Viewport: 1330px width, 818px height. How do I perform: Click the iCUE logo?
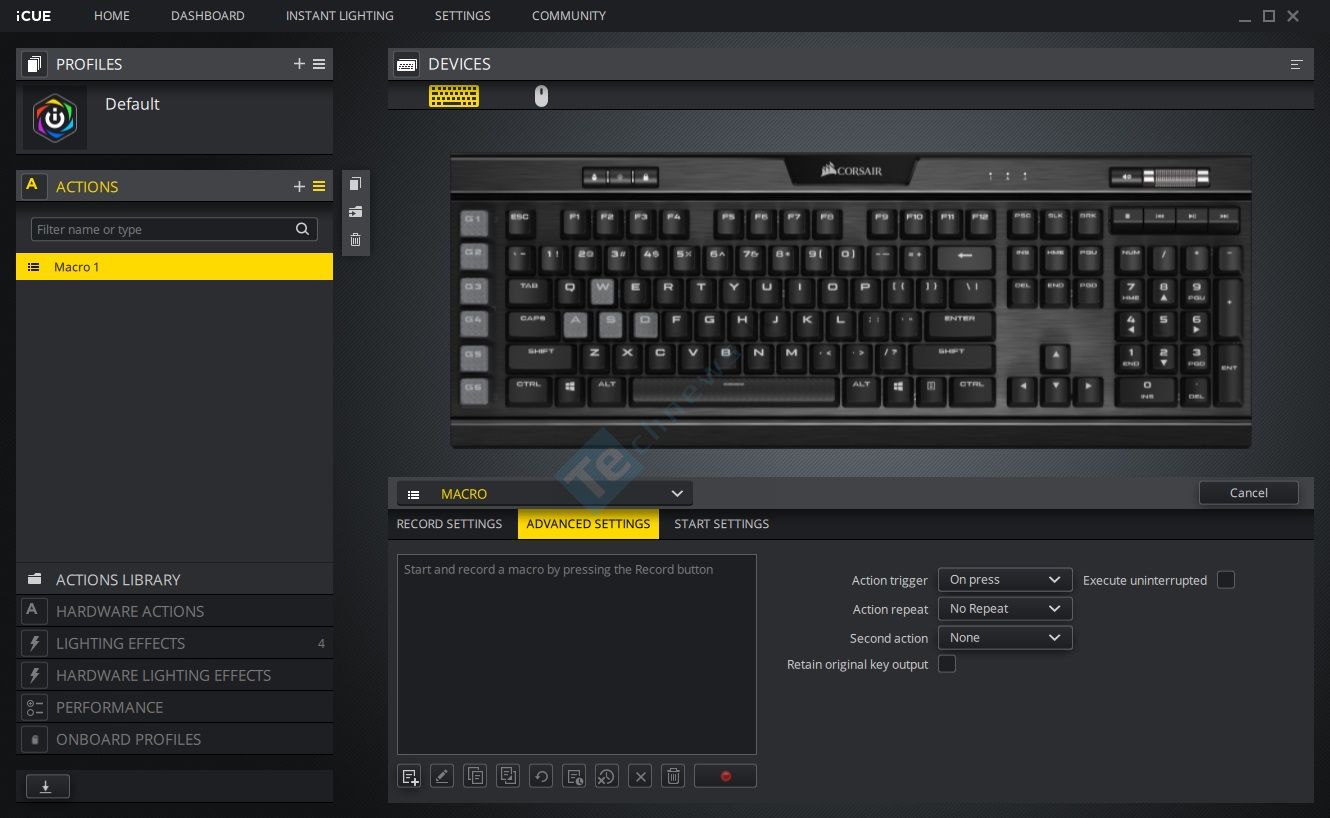coord(34,16)
